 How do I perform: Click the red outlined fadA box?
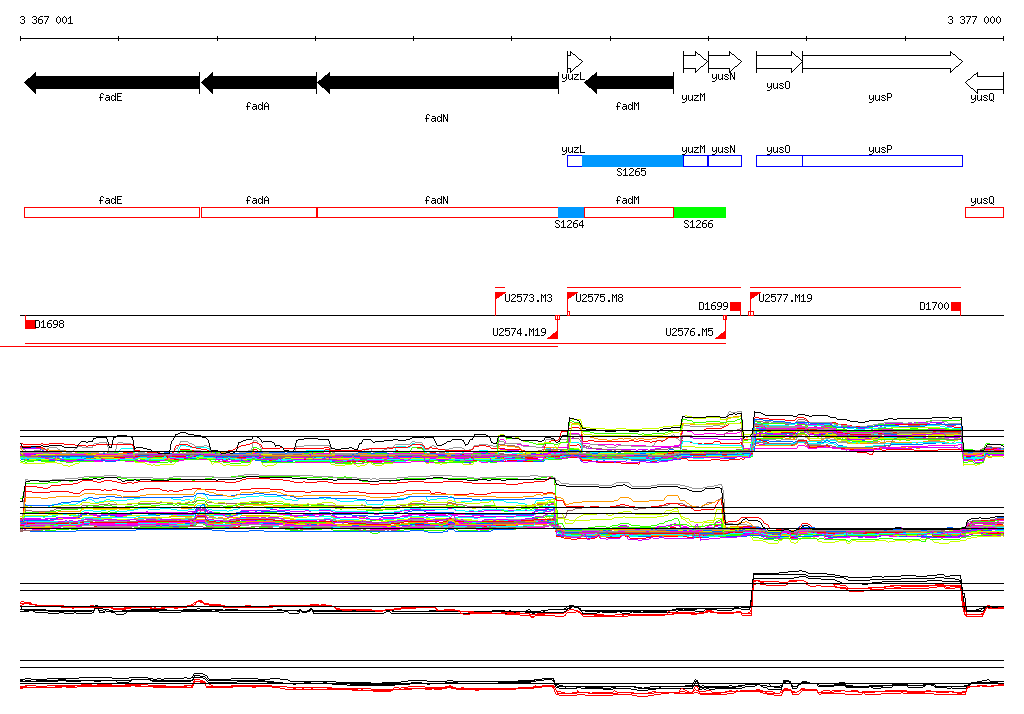[259, 212]
